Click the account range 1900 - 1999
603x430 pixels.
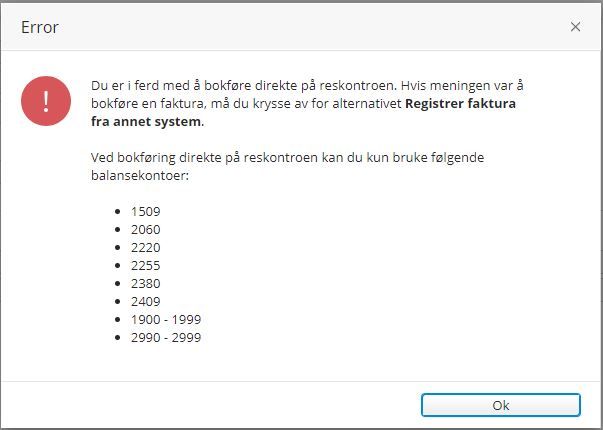166,319
